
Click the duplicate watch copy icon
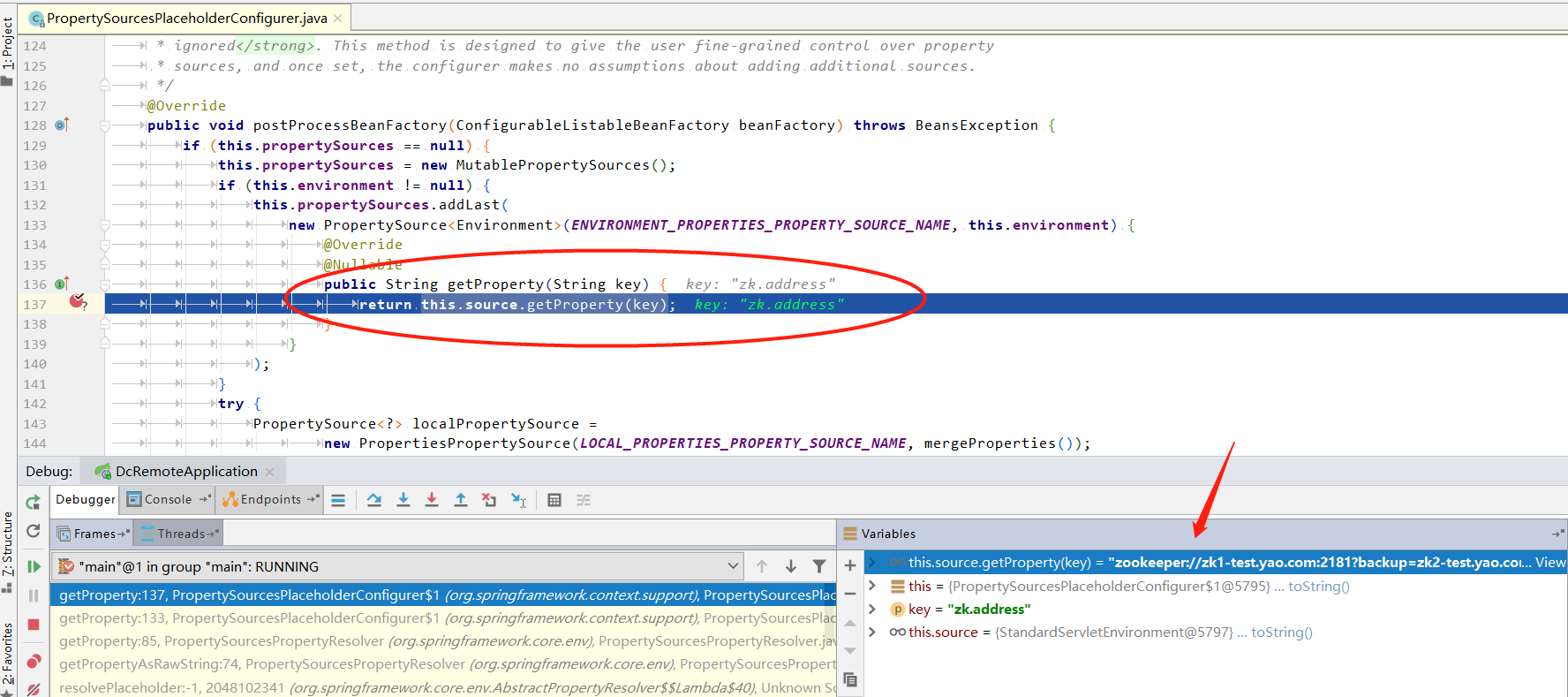tap(850, 679)
